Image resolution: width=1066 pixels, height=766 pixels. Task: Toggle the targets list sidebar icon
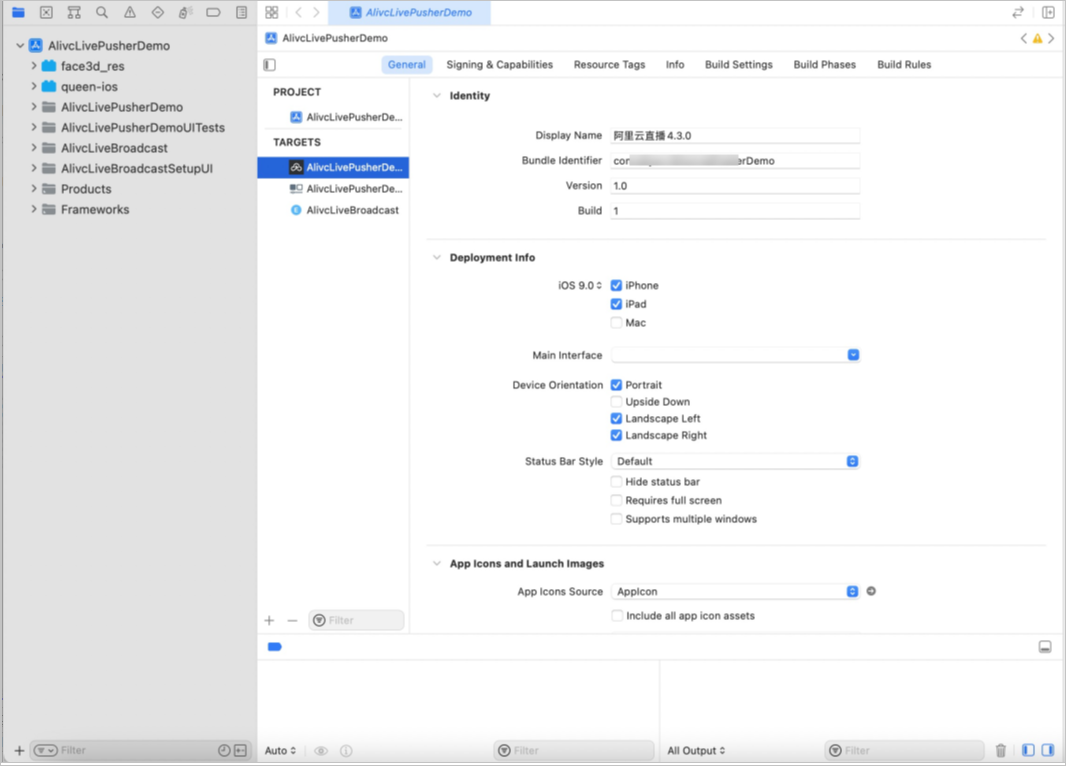pyautogui.click(x=270, y=65)
